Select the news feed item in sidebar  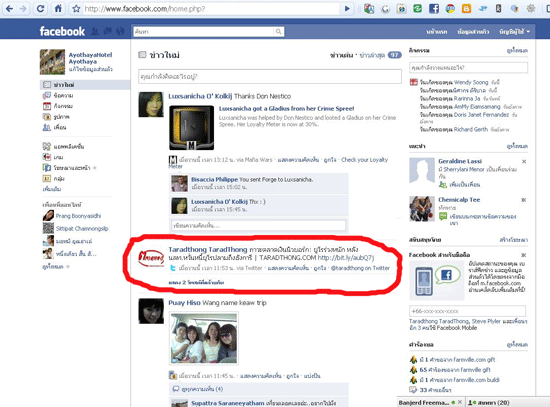point(85,85)
